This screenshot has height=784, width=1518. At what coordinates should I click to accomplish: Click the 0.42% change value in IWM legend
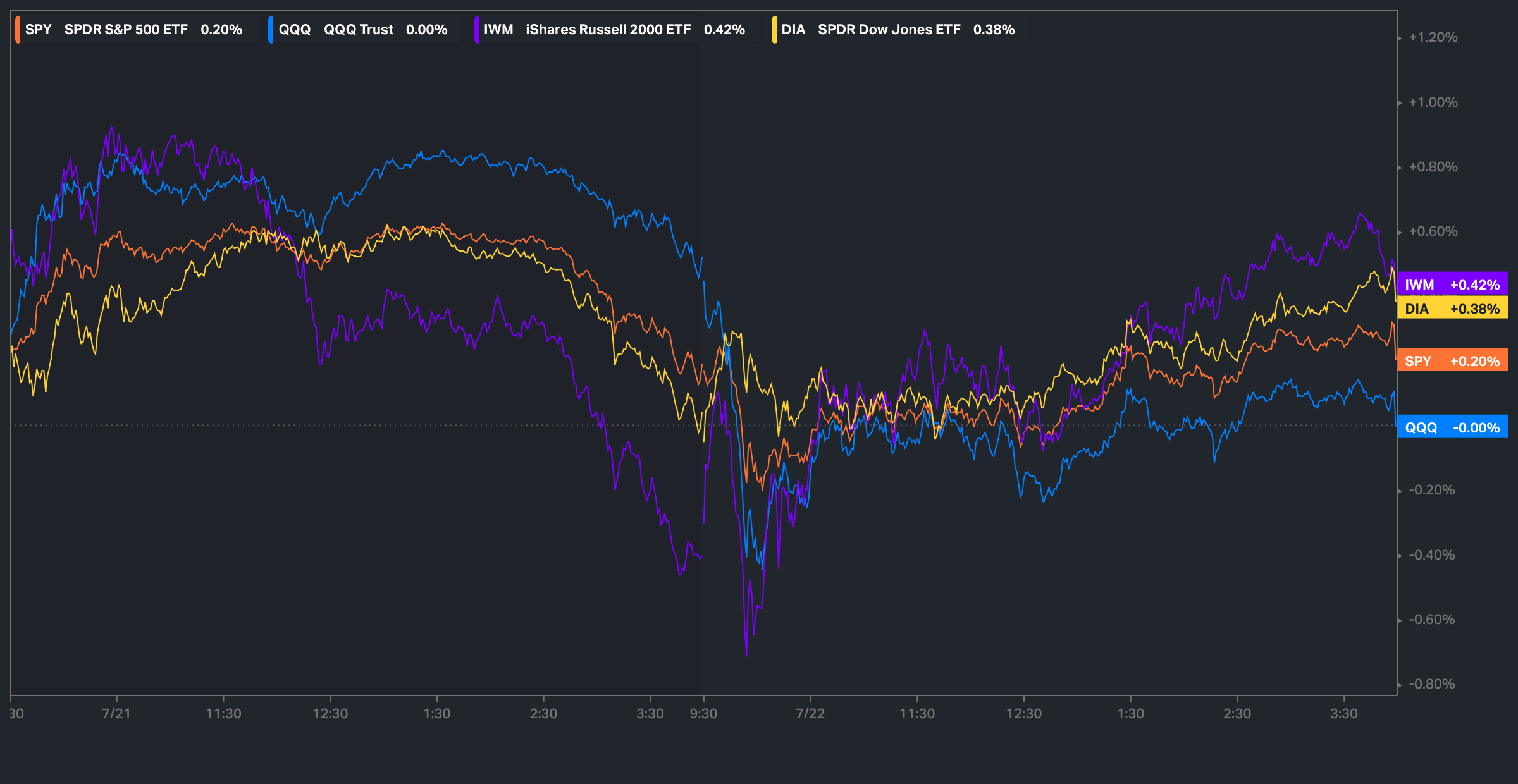click(724, 30)
